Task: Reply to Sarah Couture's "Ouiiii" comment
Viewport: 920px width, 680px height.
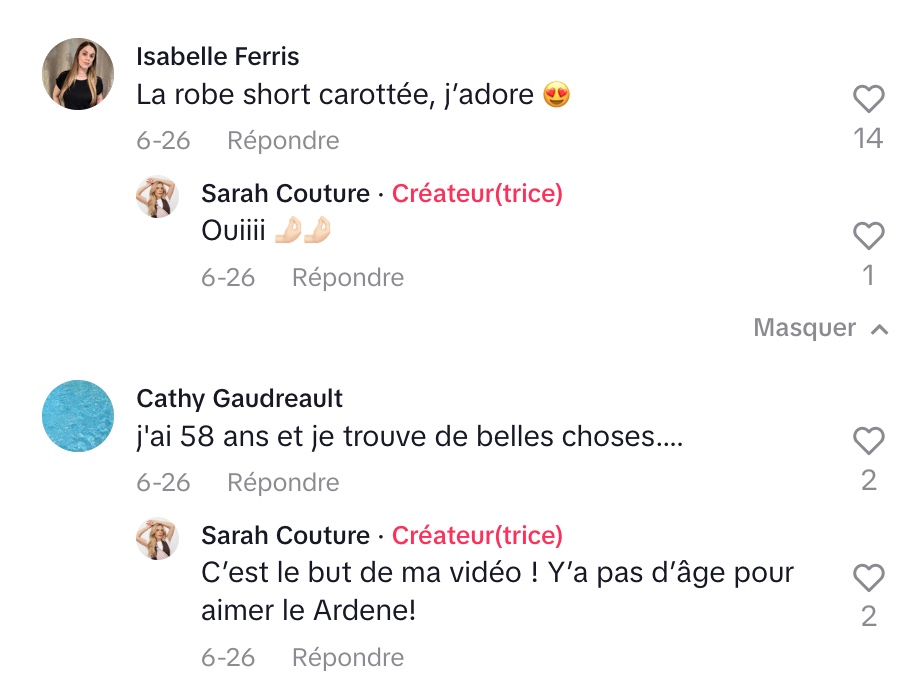Action: pyautogui.click(x=348, y=277)
